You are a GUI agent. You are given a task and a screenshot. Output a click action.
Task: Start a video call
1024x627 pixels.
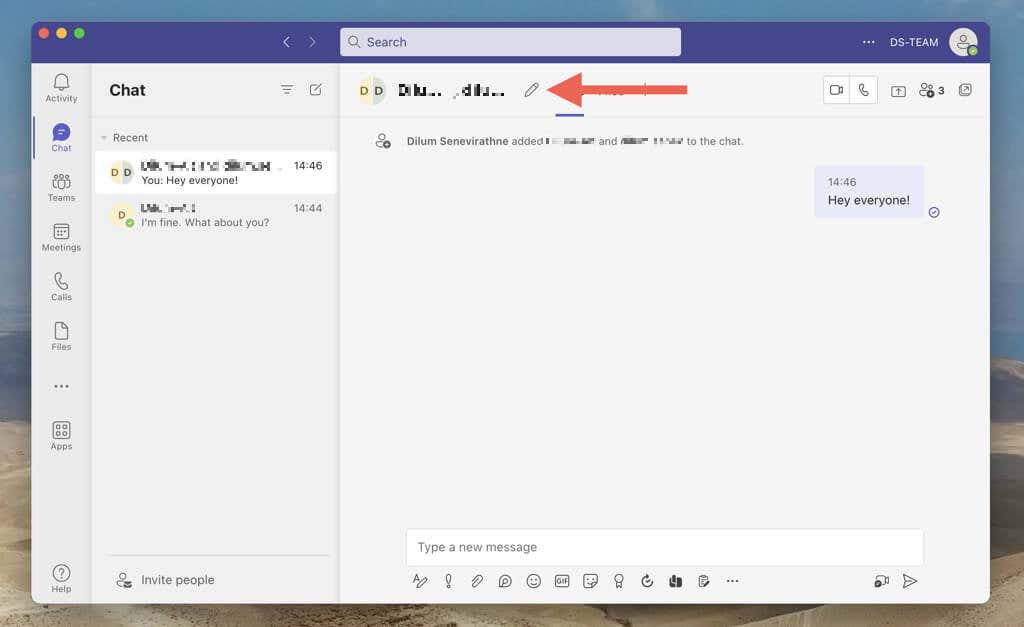pyautogui.click(x=837, y=90)
